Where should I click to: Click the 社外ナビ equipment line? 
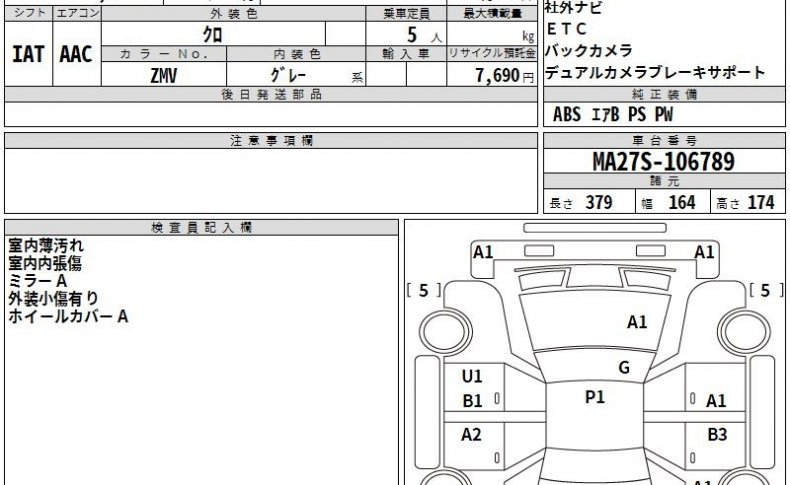[573, 8]
